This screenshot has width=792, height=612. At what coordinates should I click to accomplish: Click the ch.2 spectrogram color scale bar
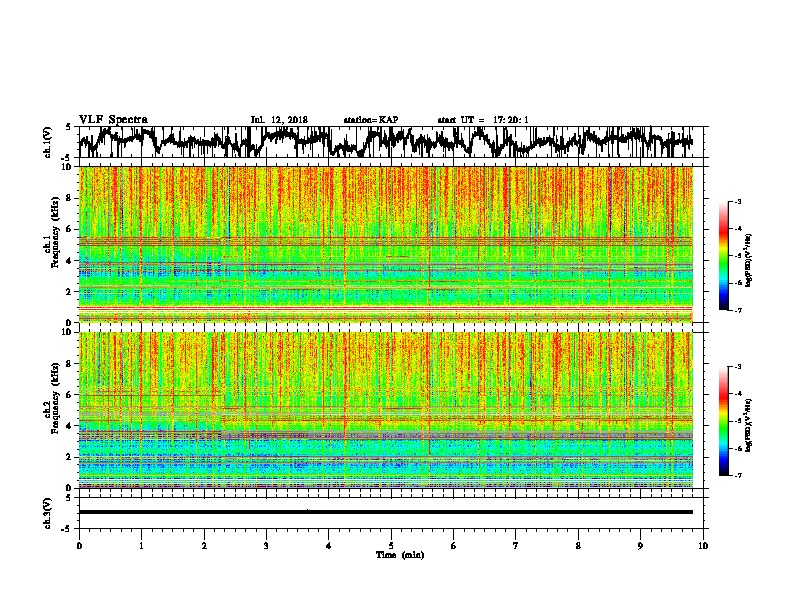tap(723, 421)
